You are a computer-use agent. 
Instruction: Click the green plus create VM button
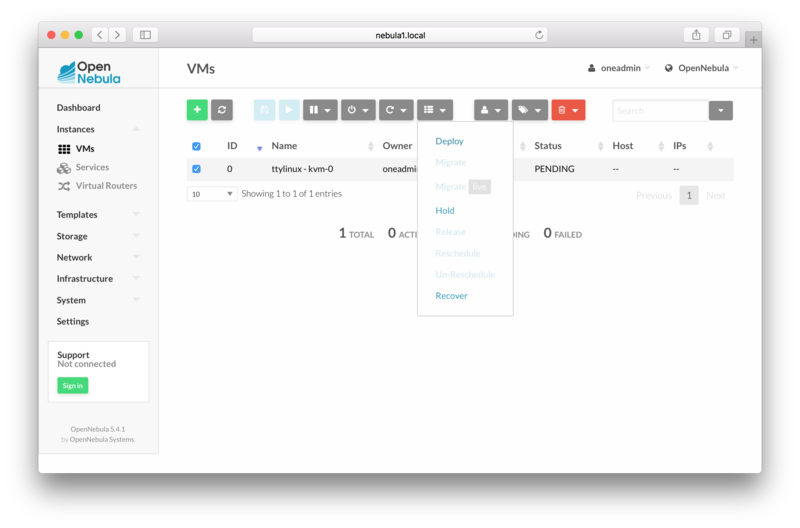pos(197,110)
